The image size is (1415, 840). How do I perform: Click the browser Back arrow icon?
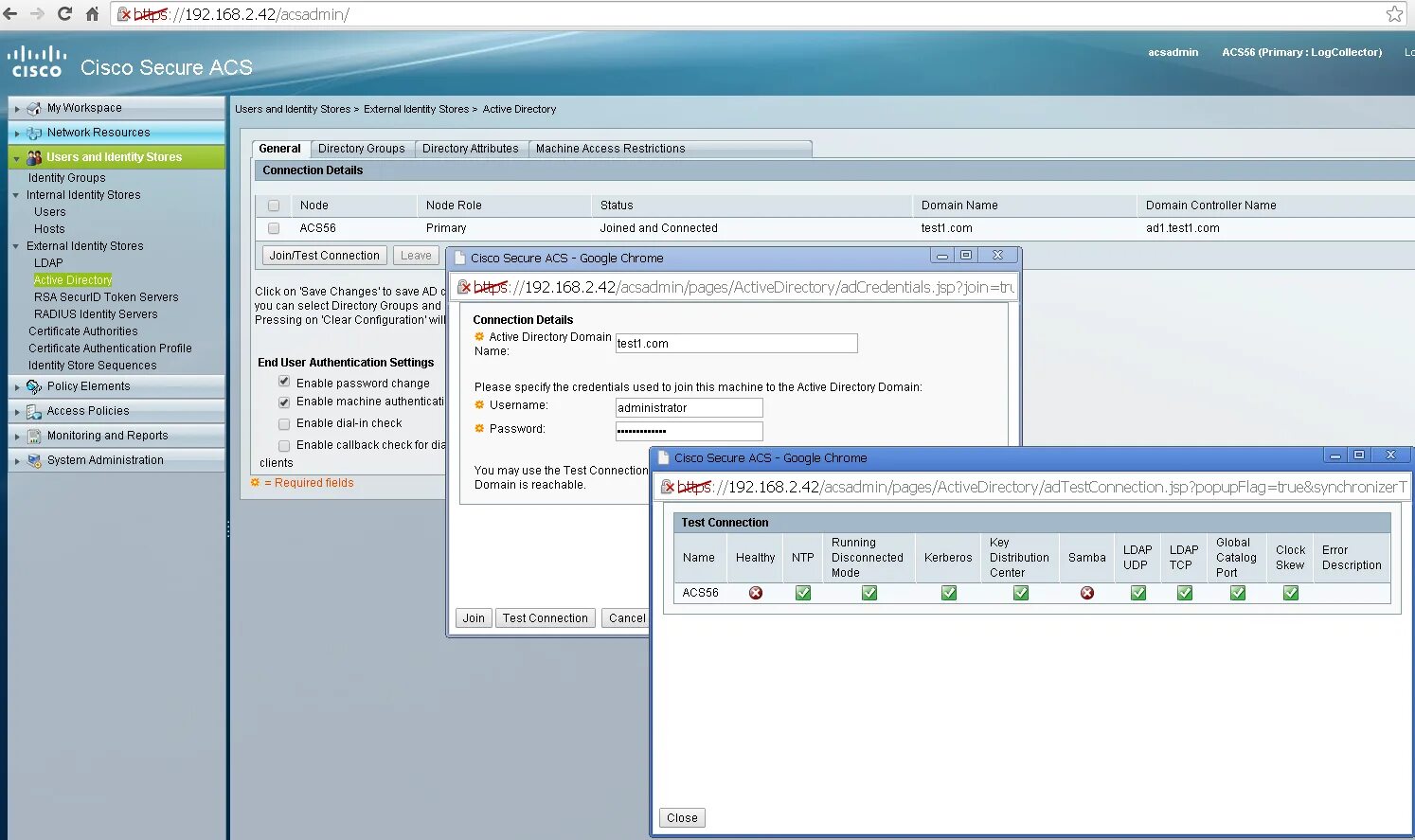(x=10, y=13)
